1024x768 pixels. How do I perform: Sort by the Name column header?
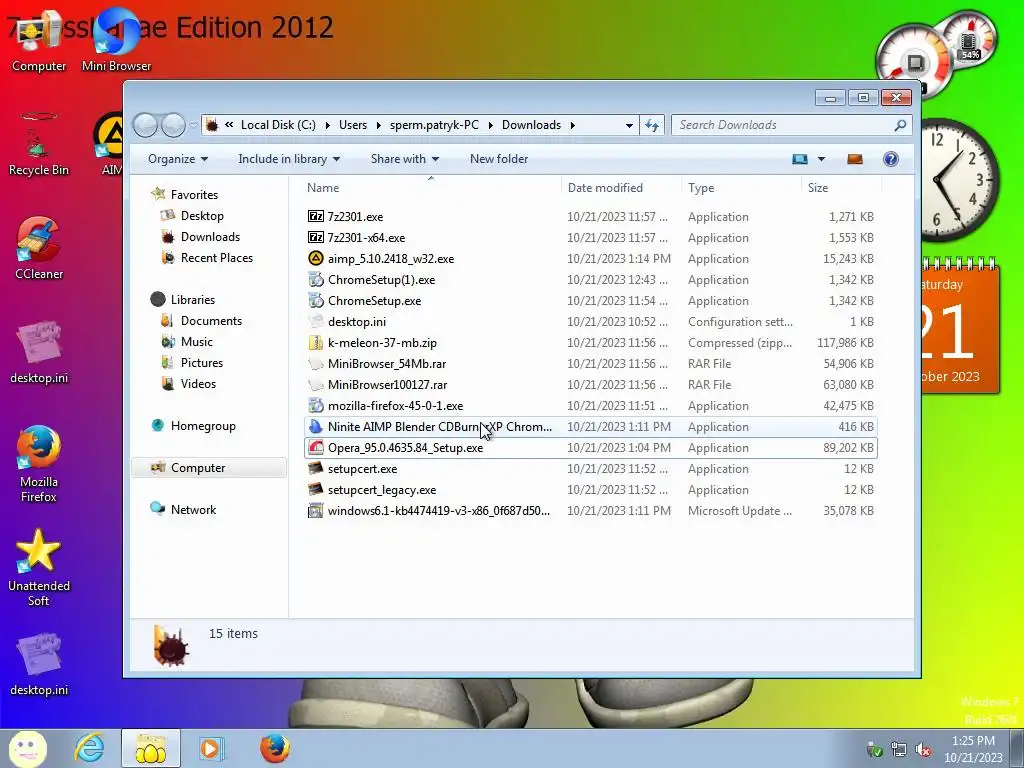click(x=431, y=187)
